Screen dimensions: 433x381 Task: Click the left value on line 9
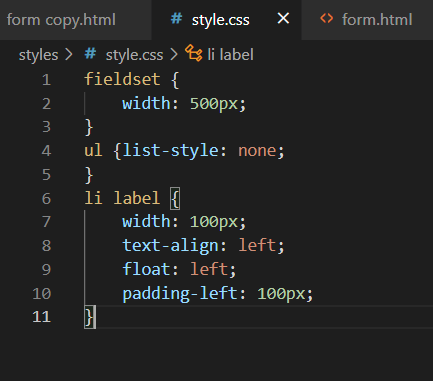209,269
